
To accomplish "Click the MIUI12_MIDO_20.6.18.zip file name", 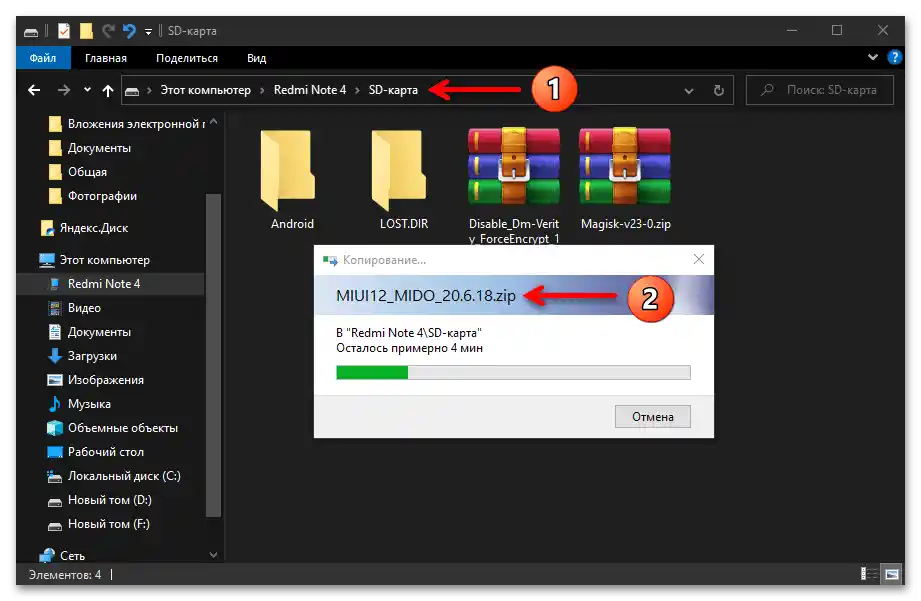I will coord(426,296).
